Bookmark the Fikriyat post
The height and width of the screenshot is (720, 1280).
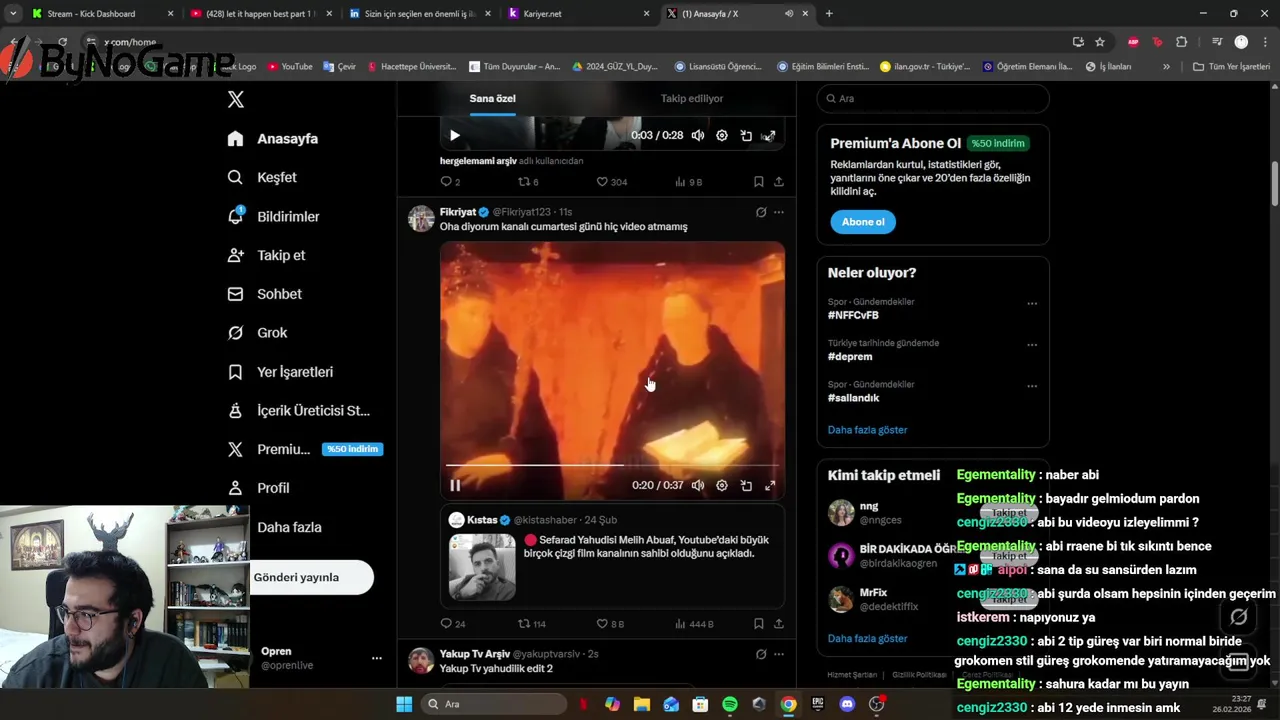758,624
